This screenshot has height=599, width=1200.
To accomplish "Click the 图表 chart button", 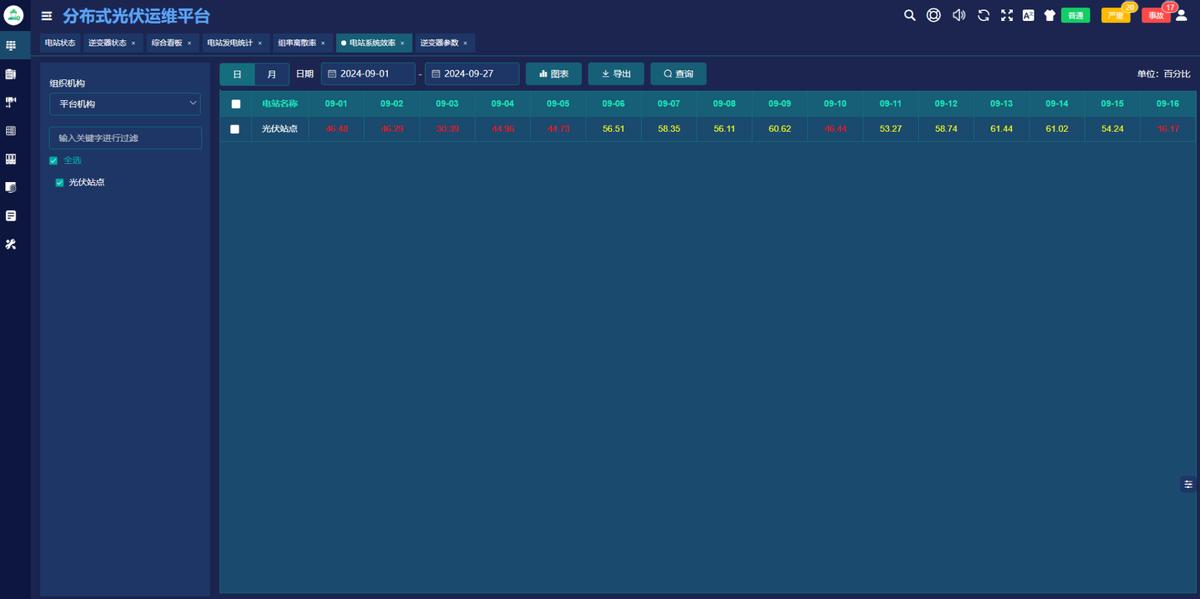I will [x=554, y=74].
